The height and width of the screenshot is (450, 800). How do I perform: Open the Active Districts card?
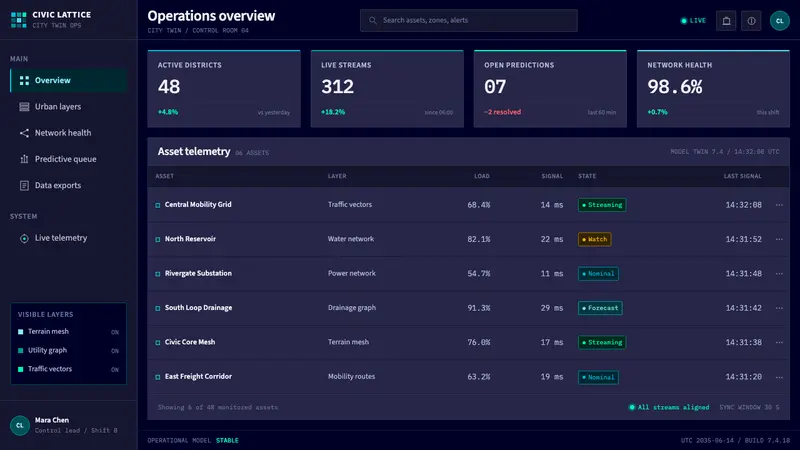tap(224, 89)
